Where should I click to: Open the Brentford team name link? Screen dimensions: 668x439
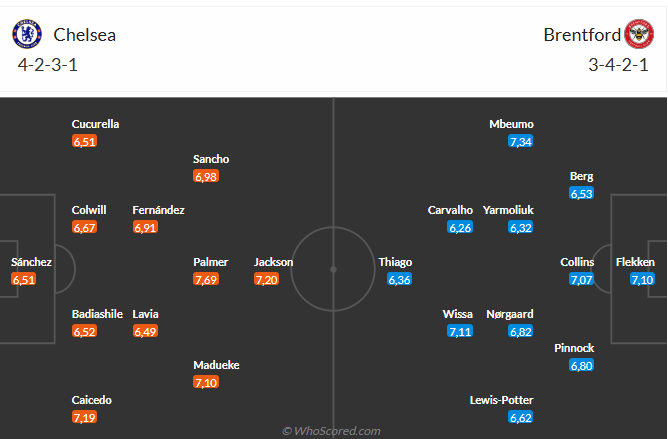pyautogui.click(x=582, y=35)
